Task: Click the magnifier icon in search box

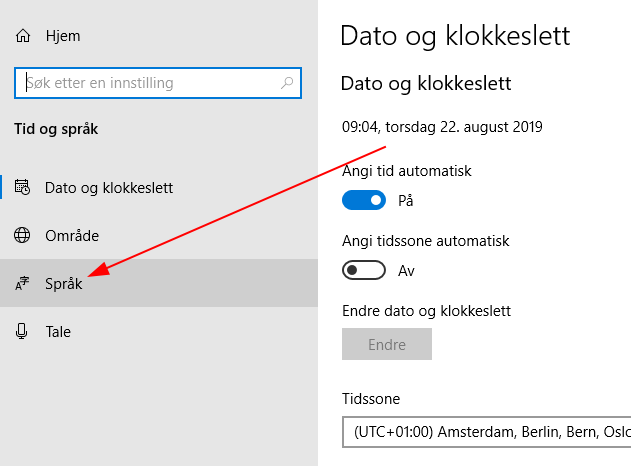Action: 287,83
